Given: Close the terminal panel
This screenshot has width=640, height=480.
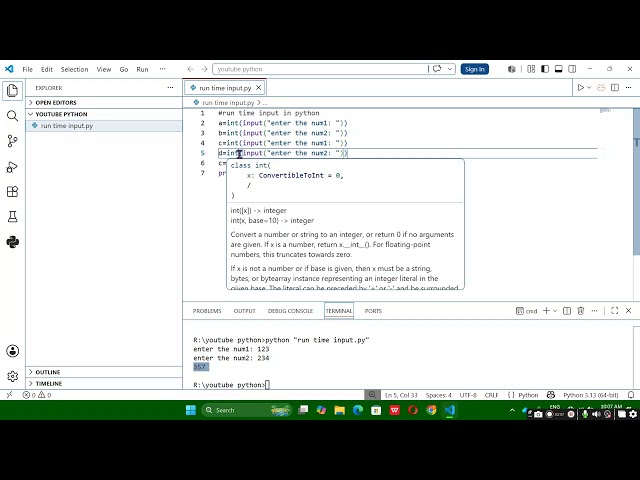Looking at the screenshot, I should [x=629, y=311].
